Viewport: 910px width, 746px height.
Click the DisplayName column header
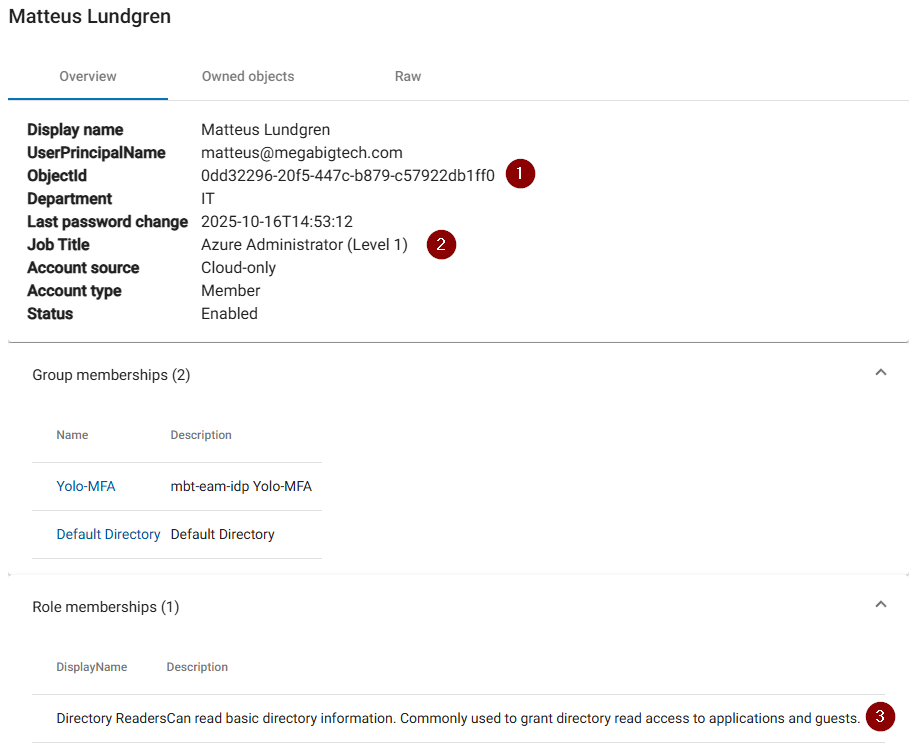coord(91,667)
